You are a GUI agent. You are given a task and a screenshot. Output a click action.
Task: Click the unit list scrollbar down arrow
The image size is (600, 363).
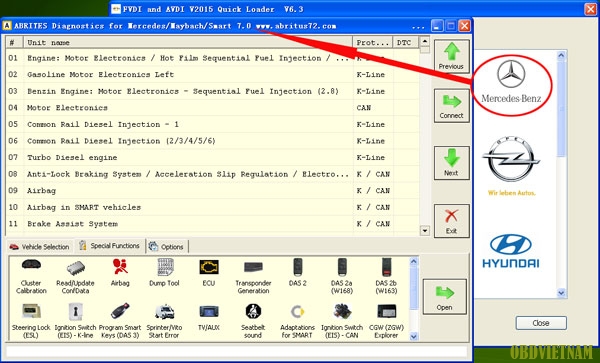pos(425,231)
